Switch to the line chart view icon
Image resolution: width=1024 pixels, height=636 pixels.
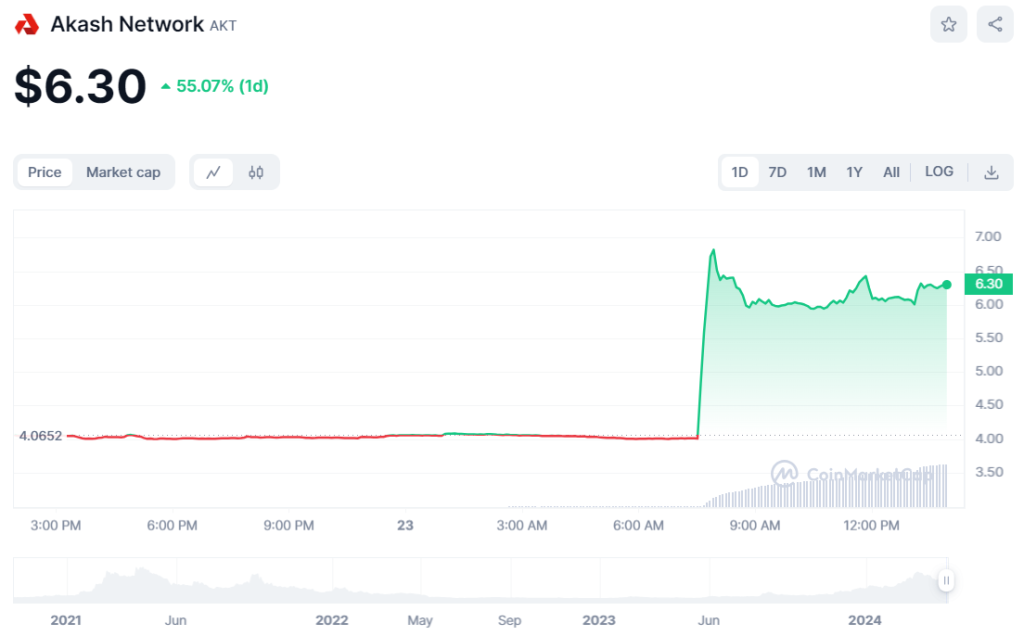click(214, 172)
